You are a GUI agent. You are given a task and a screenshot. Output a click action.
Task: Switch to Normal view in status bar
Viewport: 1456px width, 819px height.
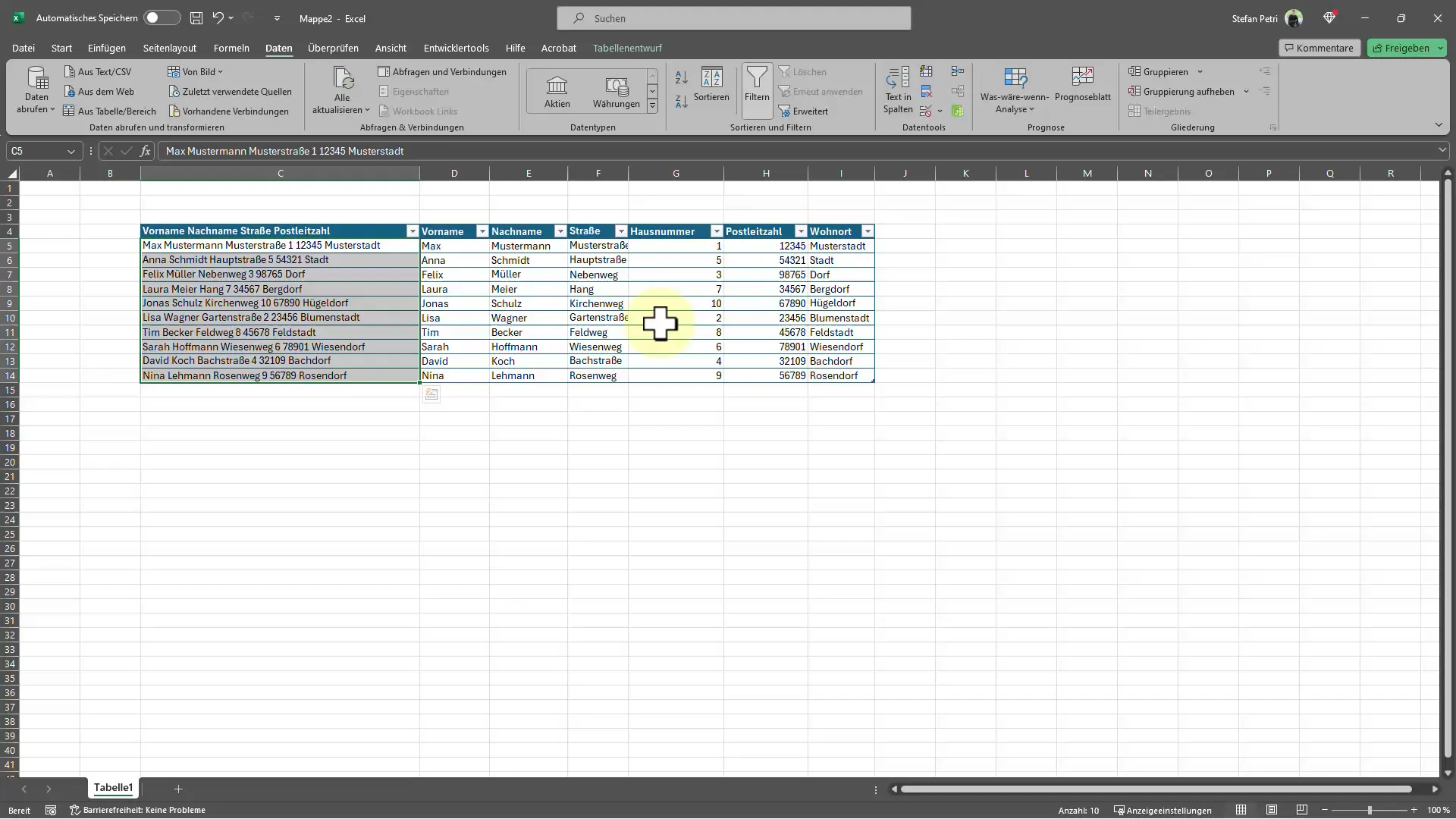click(1241, 810)
